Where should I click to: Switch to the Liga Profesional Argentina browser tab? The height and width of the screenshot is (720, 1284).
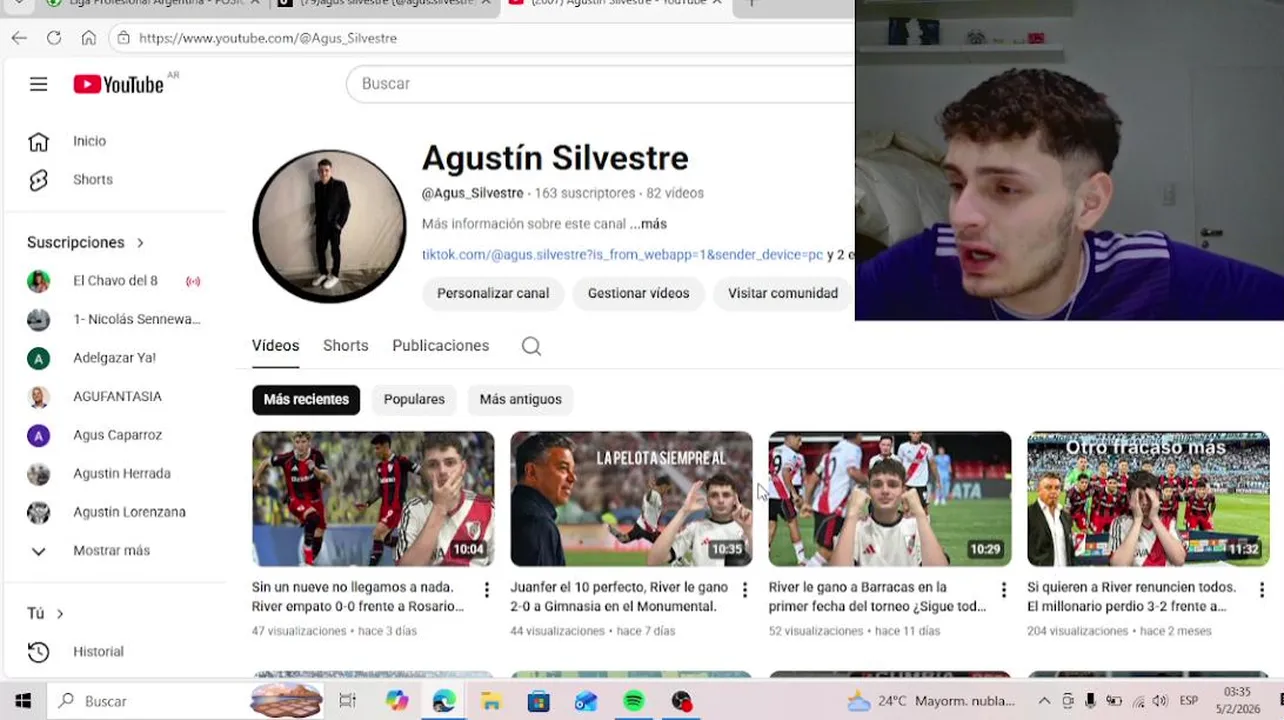click(x=150, y=4)
